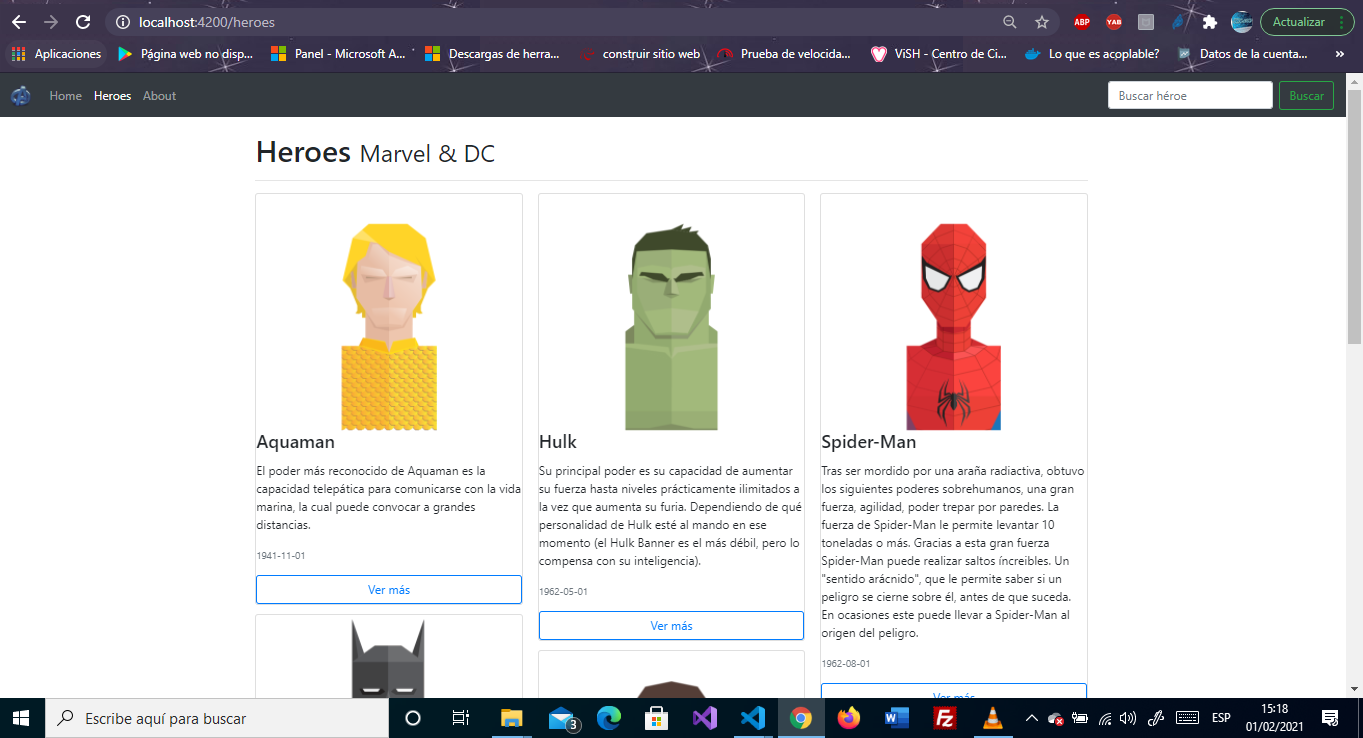Open the 'Lo que es acoplable?' bookmark
The image size is (1363, 738).
pos(1092,54)
